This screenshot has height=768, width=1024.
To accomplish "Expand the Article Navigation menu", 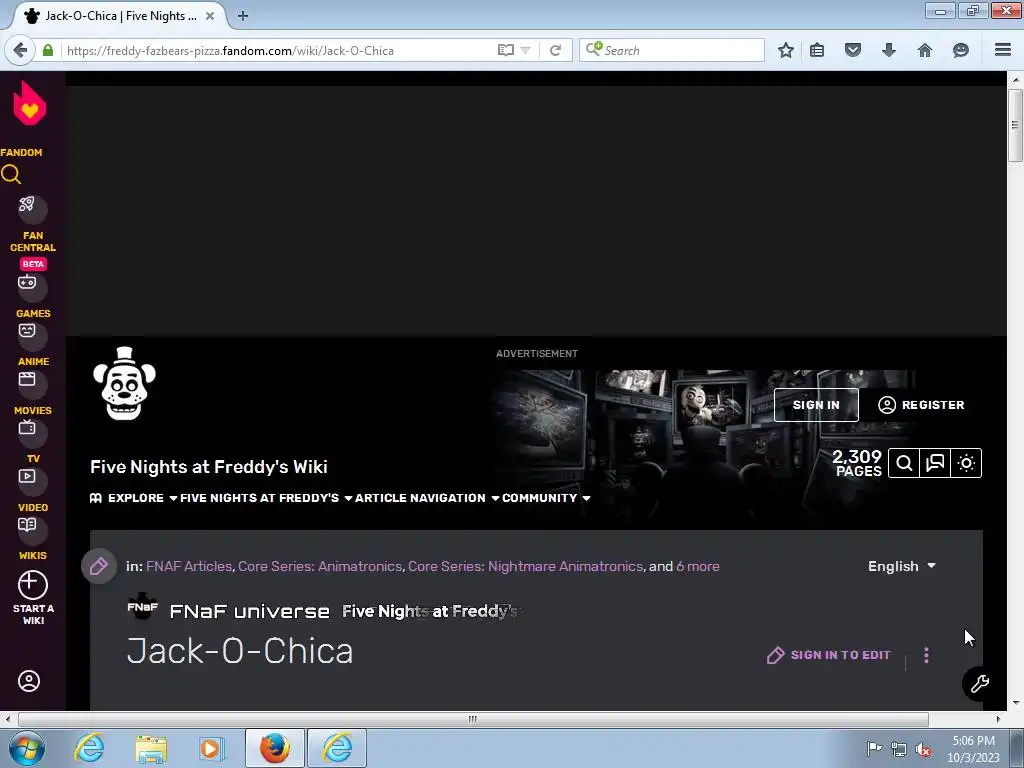I will [x=427, y=498].
